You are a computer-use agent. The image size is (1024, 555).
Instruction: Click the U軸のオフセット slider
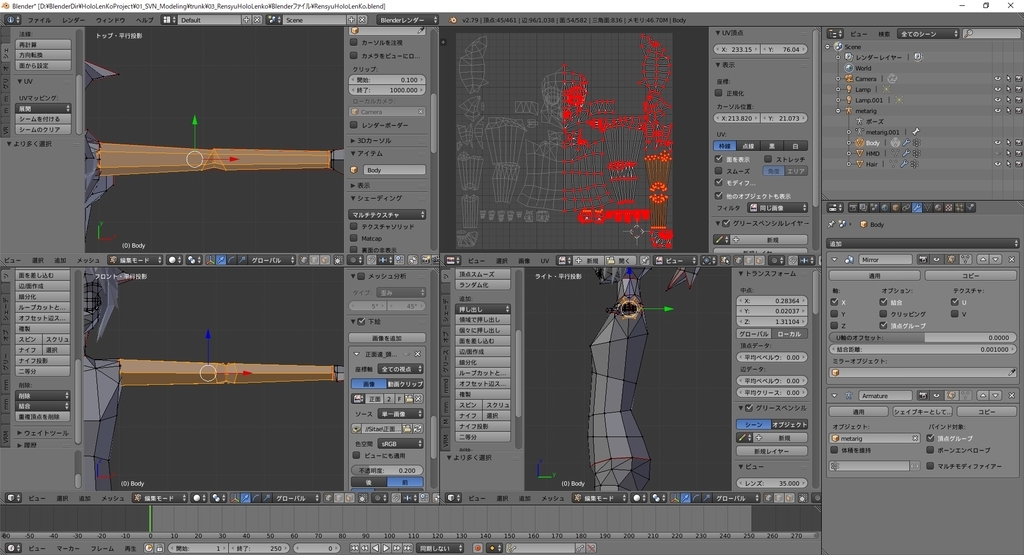(x=923, y=338)
